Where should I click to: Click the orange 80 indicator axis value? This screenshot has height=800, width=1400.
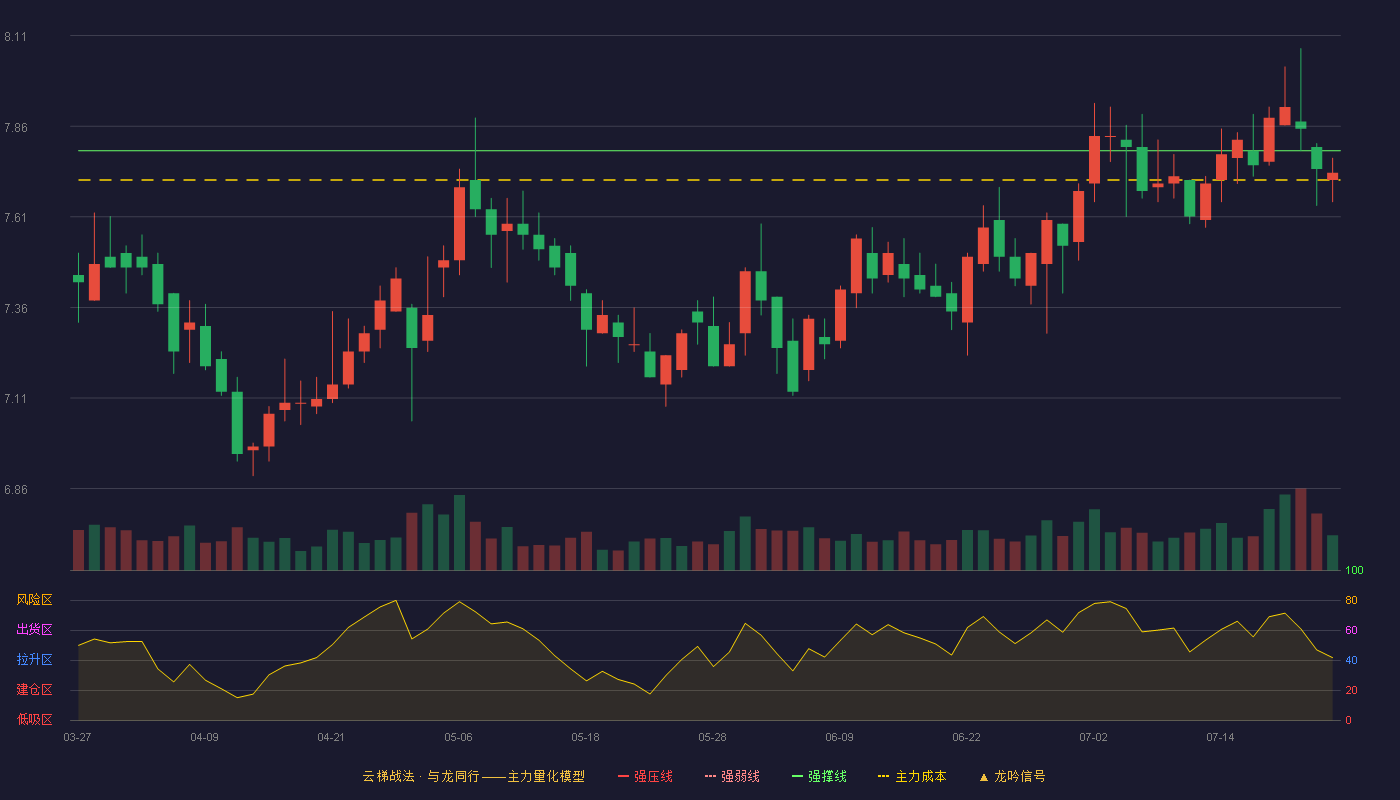click(x=1351, y=600)
